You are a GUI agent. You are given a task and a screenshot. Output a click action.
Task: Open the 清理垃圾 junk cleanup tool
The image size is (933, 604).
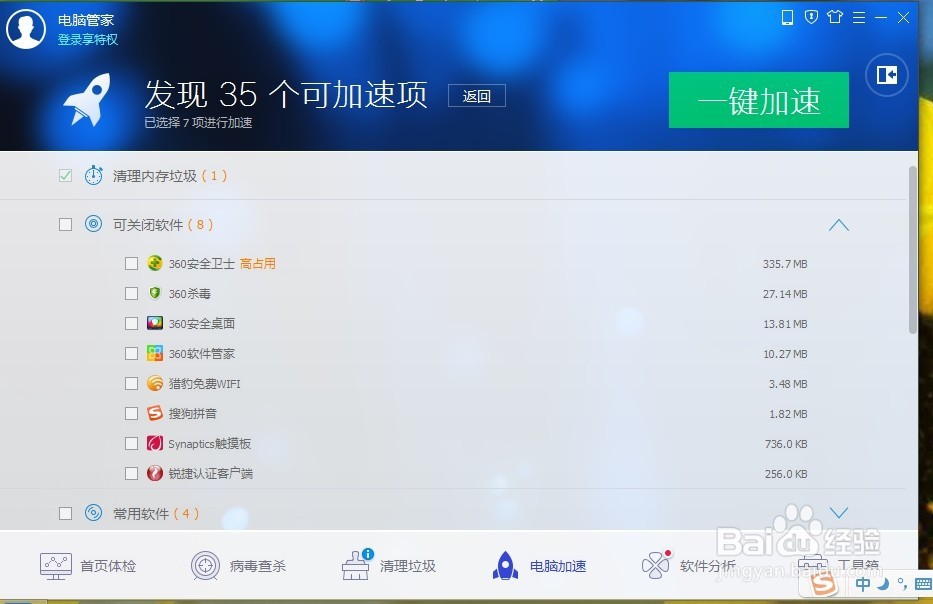(x=390, y=565)
